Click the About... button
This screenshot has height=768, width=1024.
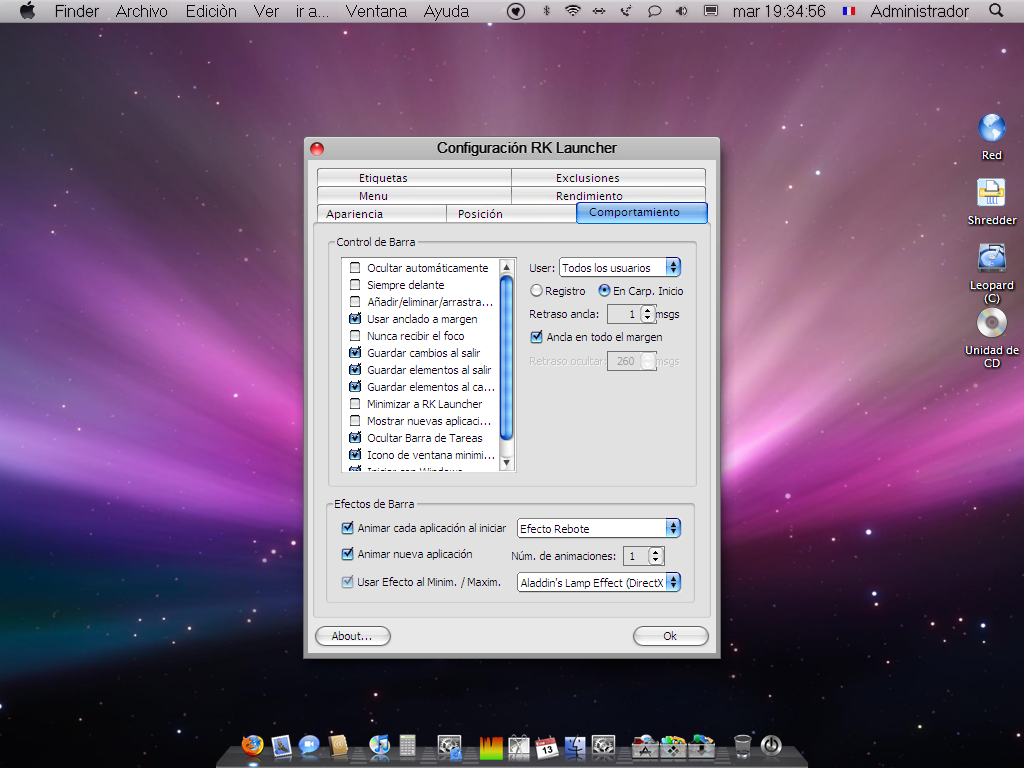click(353, 636)
